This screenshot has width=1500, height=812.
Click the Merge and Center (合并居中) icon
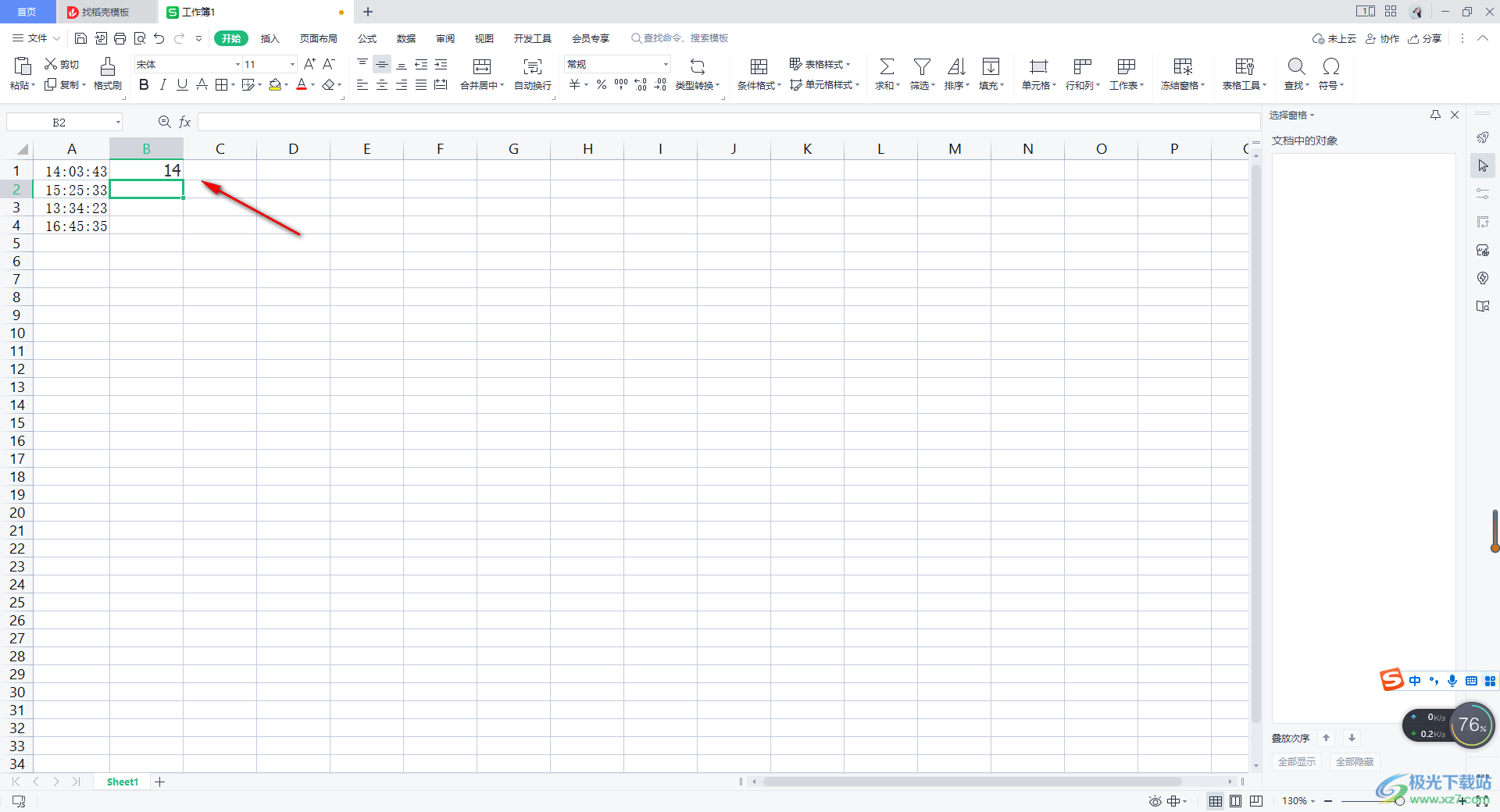pyautogui.click(x=482, y=66)
